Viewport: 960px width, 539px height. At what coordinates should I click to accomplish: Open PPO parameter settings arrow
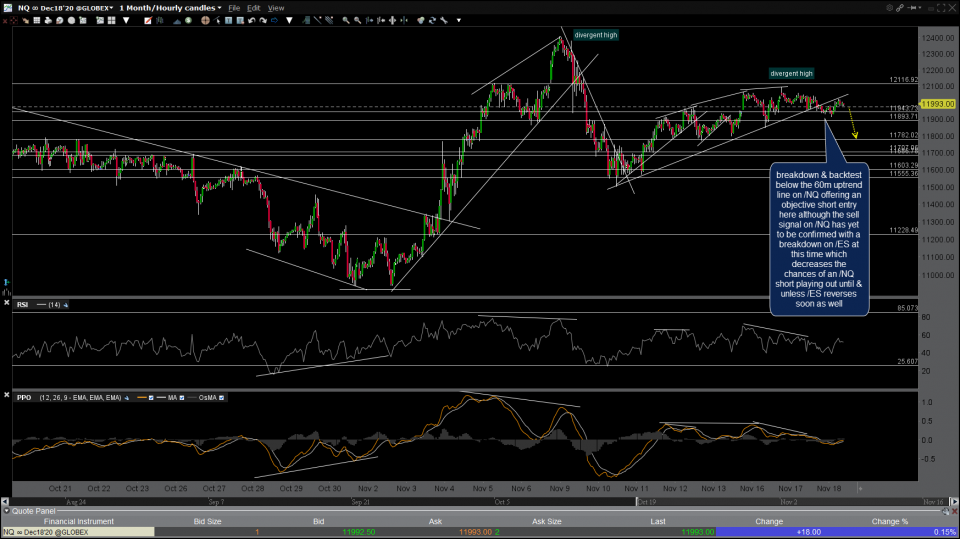127,398
